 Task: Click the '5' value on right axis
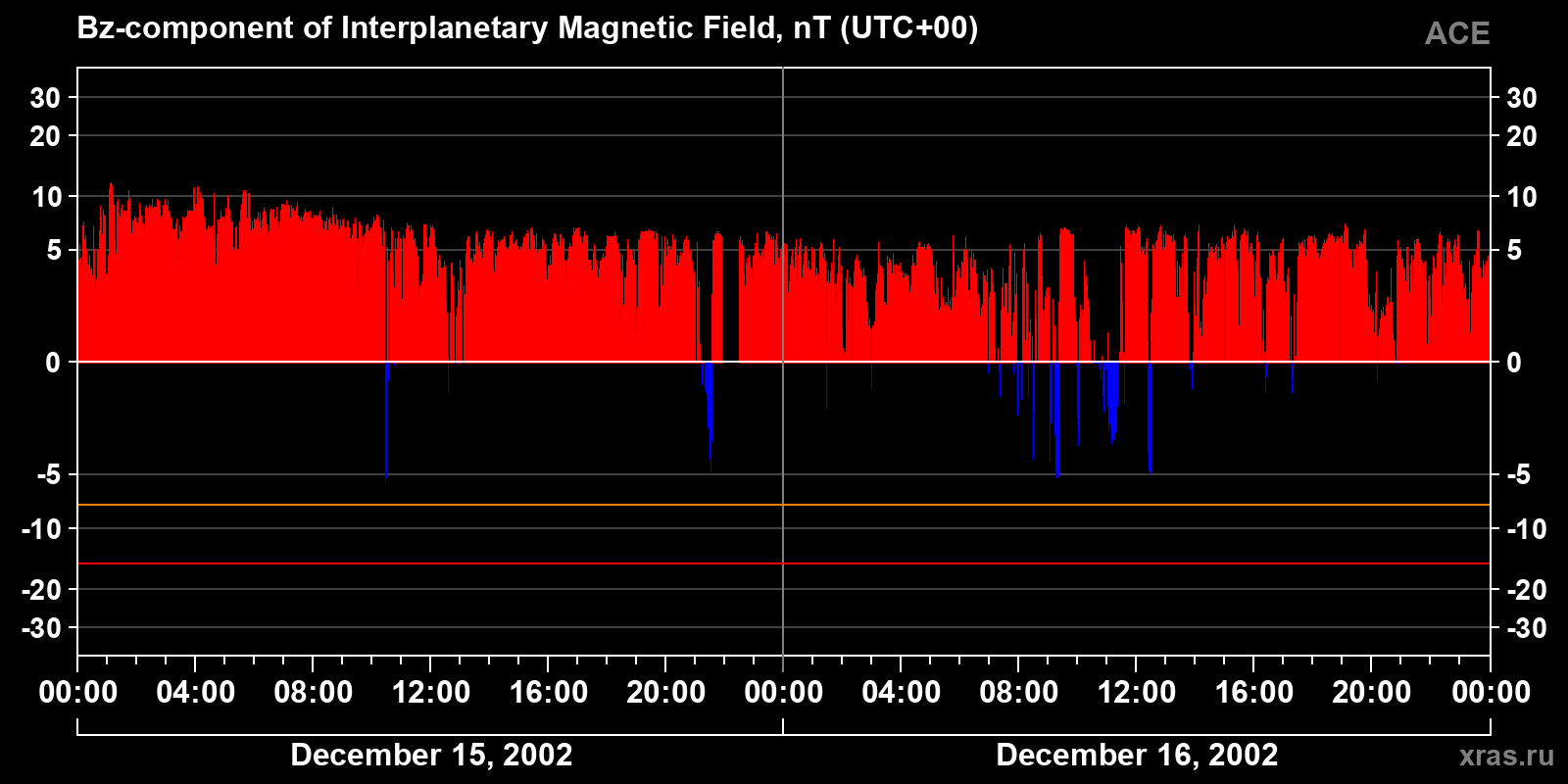(x=1514, y=251)
